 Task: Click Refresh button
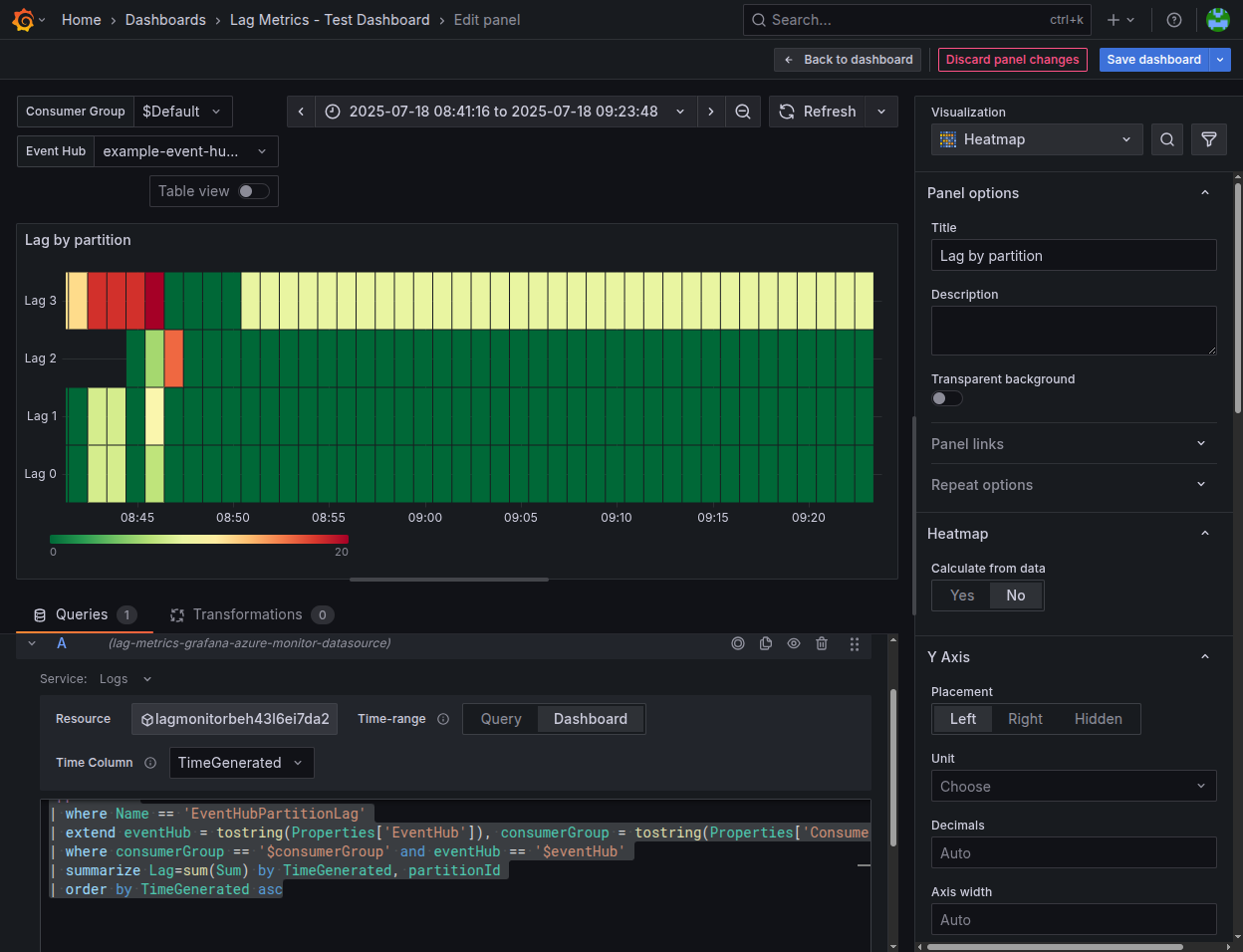click(817, 112)
